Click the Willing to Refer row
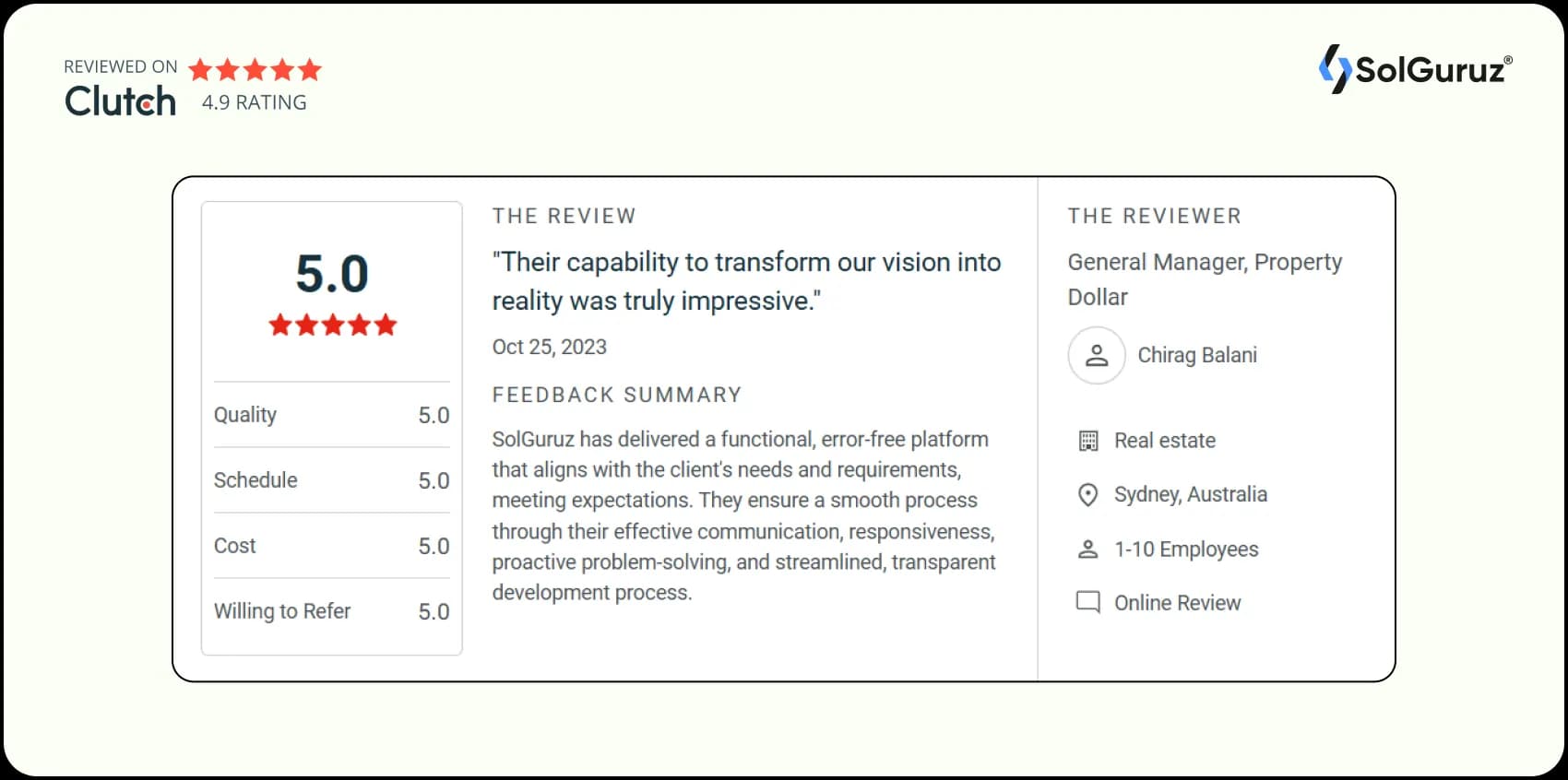 (331, 611)
